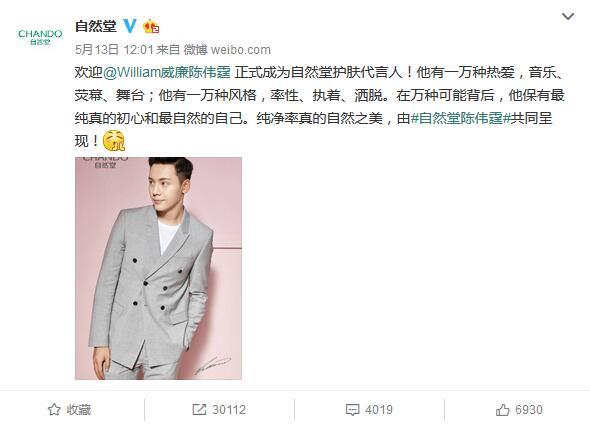Open the CHANDO profile avatar
The height and width of the screenshot is (424, 590).
40,37
